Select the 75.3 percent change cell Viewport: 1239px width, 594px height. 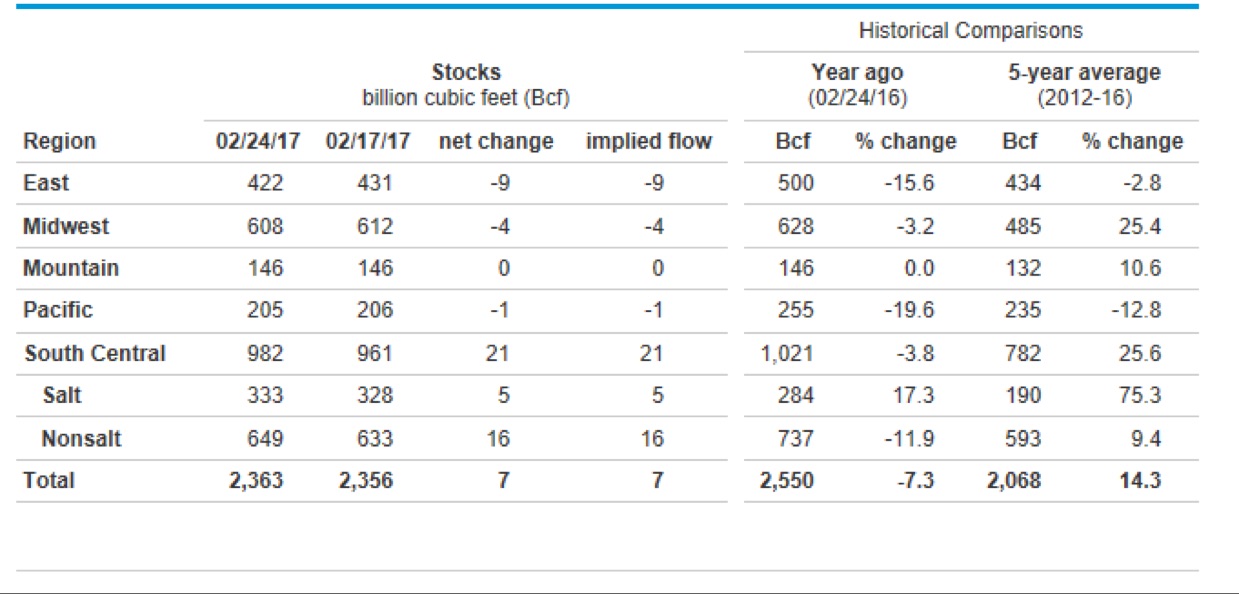[1139, 395]
